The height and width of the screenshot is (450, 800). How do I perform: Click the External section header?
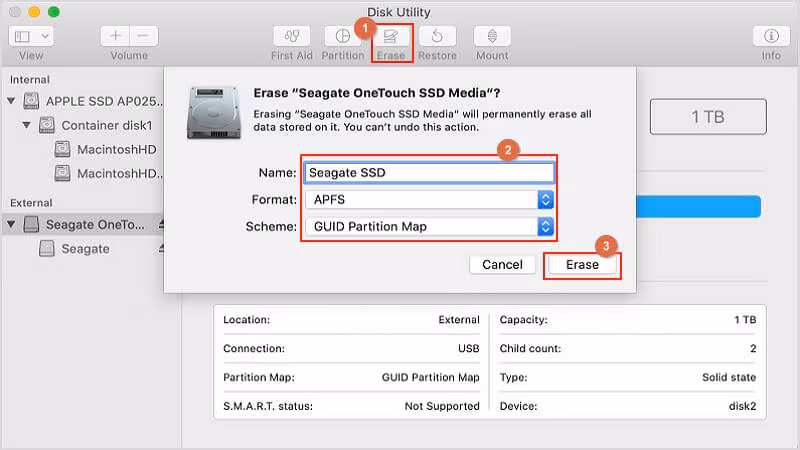(31, 203)
